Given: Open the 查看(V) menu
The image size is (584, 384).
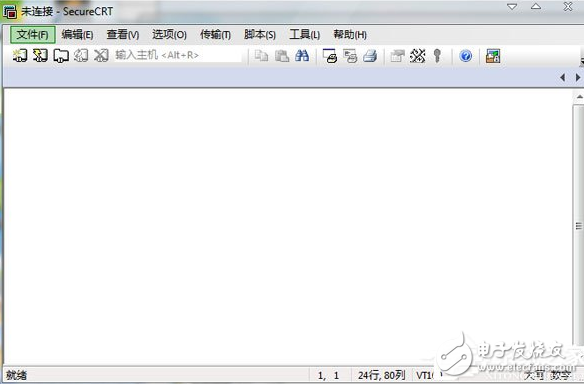Looking at the screenshot, I should [x=123, y=35].
